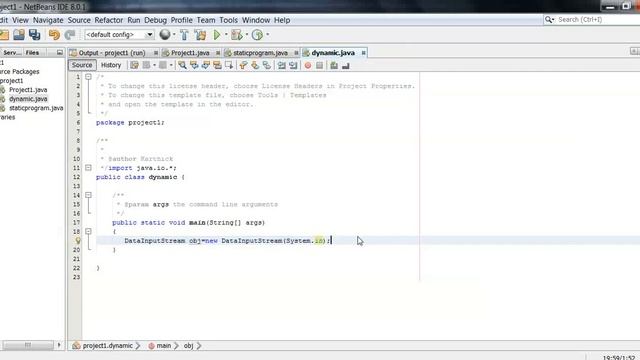This screenshot has height=360, width=640.
Task: Switch to the Services panel tab
Action: (11, 53)
